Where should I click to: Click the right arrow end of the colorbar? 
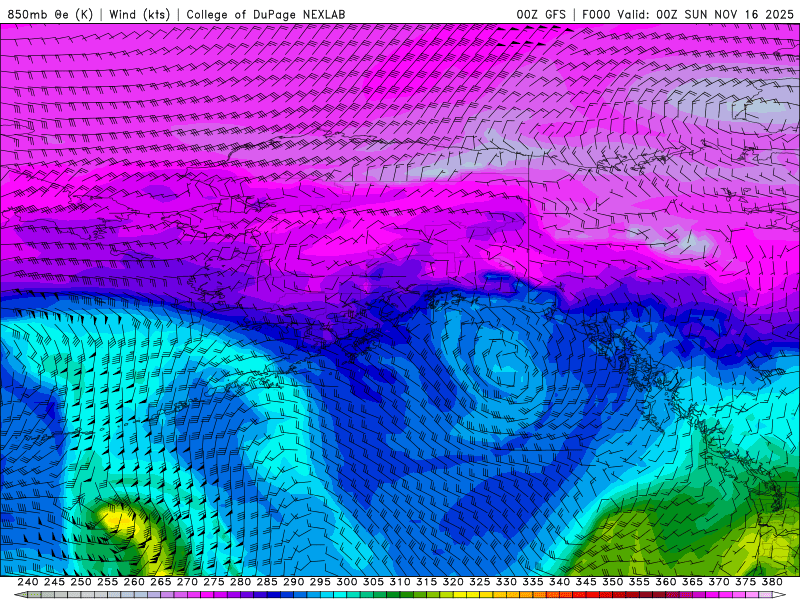coord(780,595)
